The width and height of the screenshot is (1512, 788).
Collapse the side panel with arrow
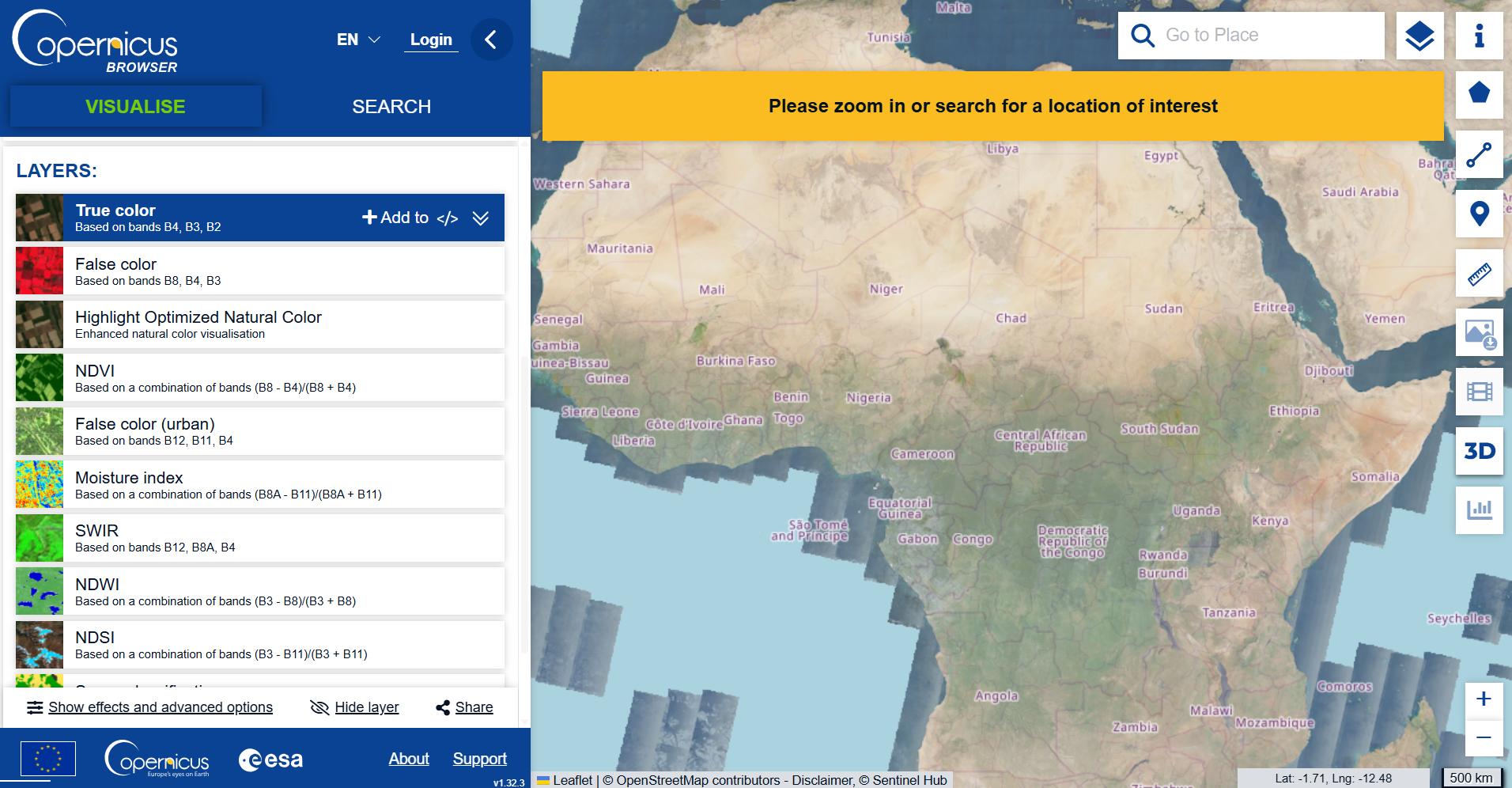coord(491,40)
